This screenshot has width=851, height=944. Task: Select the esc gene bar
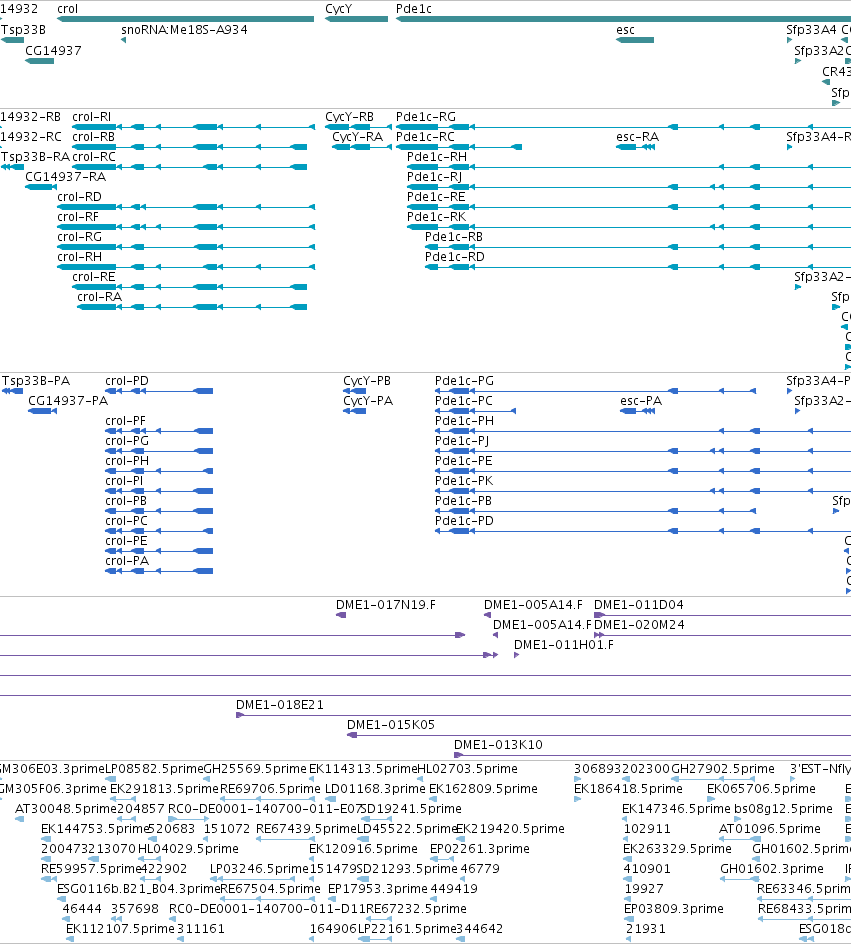point(635,40)
